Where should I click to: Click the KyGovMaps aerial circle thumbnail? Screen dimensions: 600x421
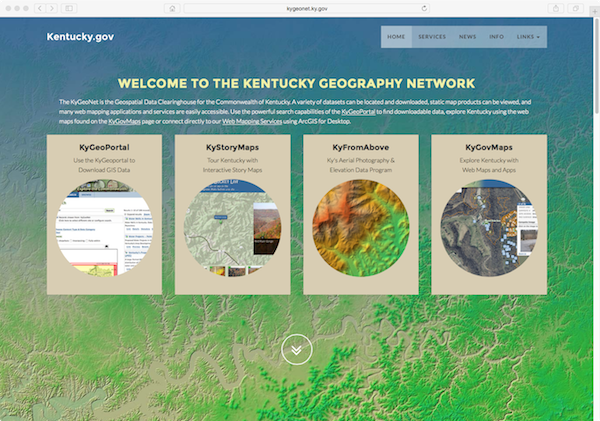click(489, 228)
